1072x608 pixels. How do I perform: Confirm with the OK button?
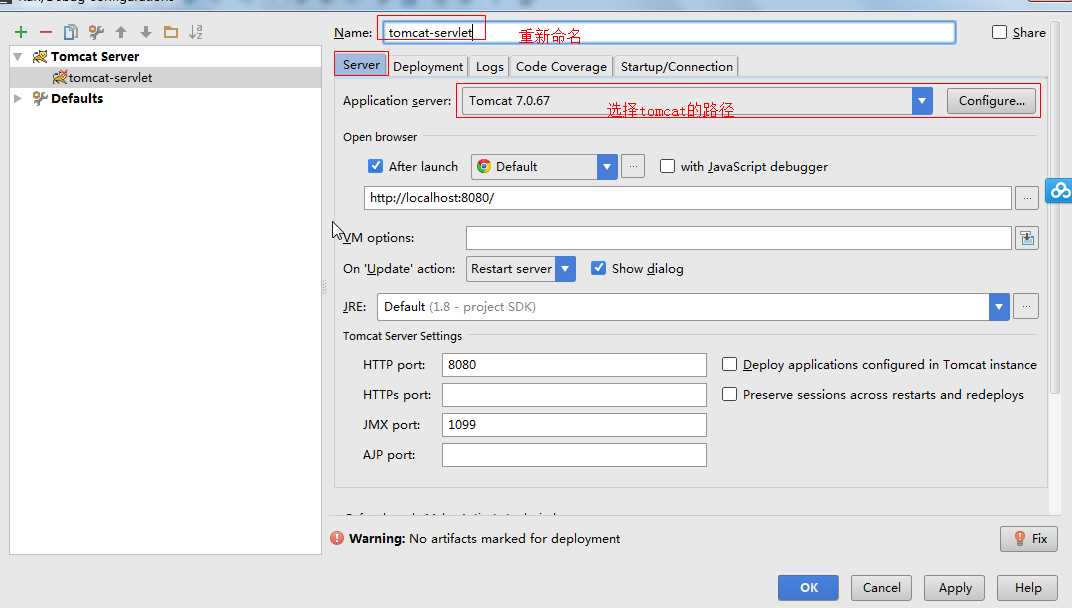click(808, 587)
